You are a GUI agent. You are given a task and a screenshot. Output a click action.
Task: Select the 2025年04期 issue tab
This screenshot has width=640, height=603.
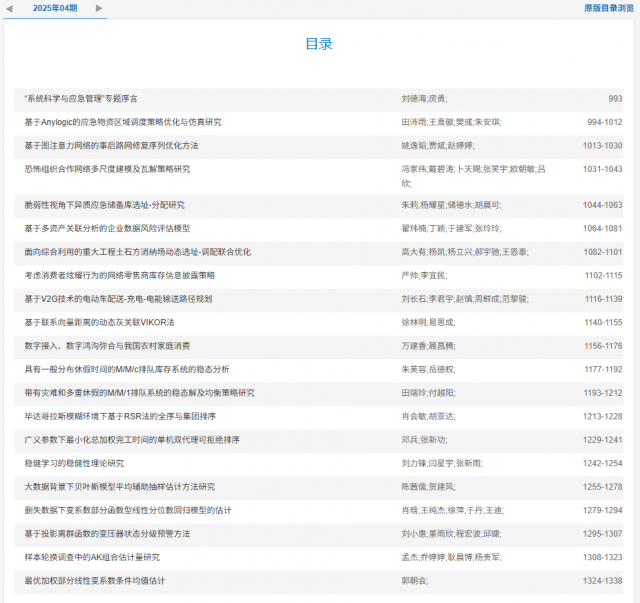(x=54, y=8)
